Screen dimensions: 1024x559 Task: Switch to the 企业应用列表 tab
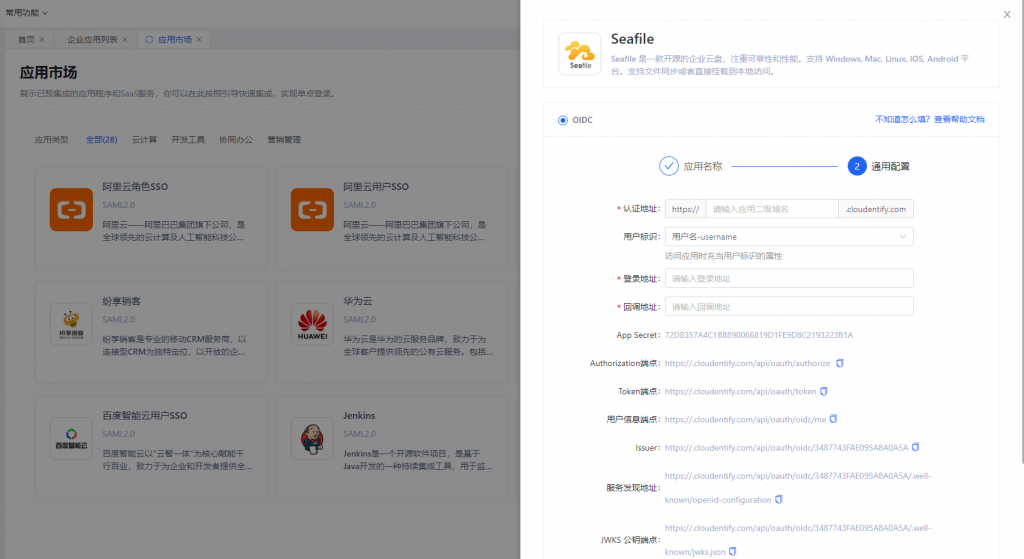pyautogui.click(x=92, y=40)
